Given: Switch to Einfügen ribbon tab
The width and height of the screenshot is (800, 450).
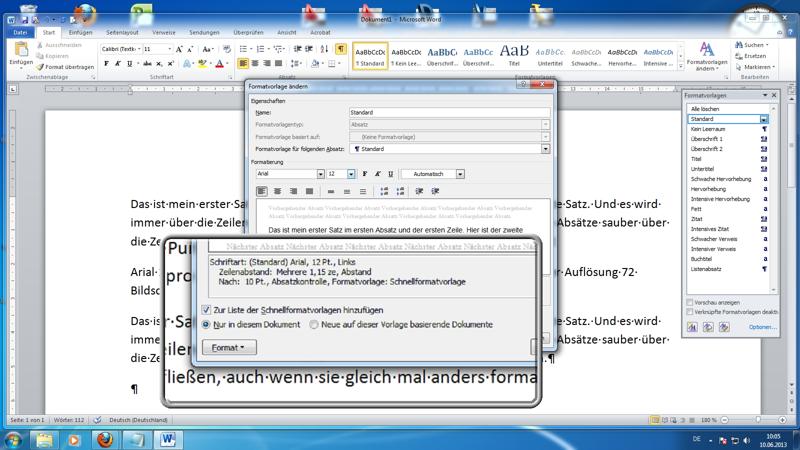Looking at the screenshot, I should click(81, 32).
